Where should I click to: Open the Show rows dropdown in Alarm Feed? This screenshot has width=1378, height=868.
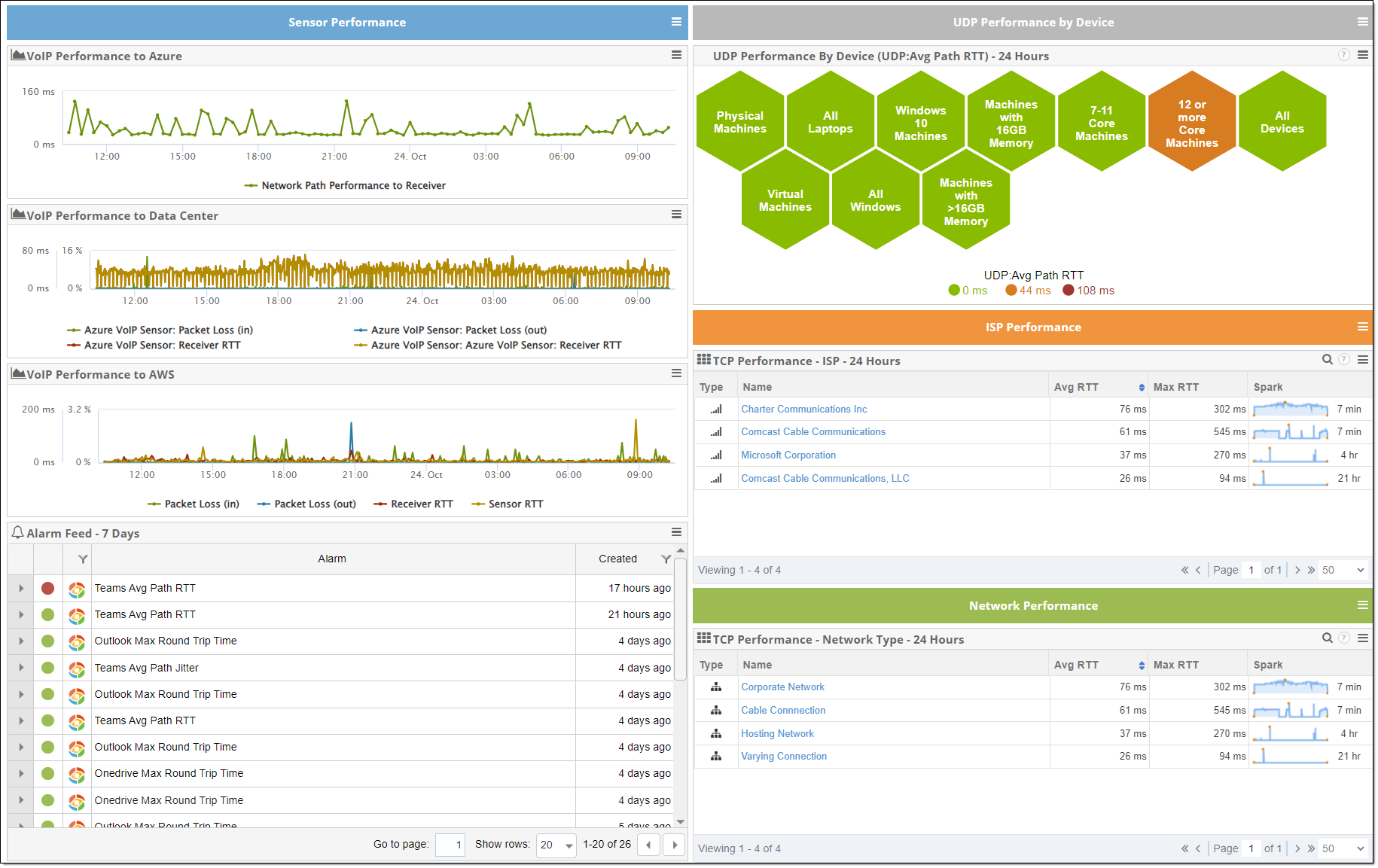pos(556,845)
